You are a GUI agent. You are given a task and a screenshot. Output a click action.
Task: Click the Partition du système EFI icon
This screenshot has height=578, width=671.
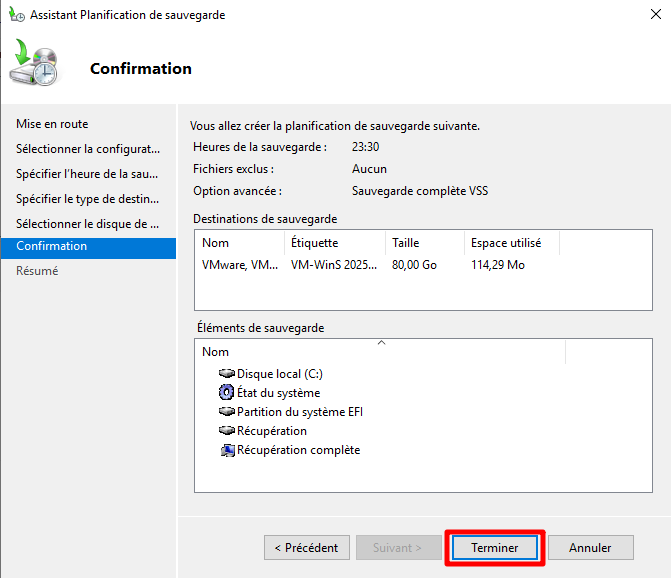click(x=226, y=412)
